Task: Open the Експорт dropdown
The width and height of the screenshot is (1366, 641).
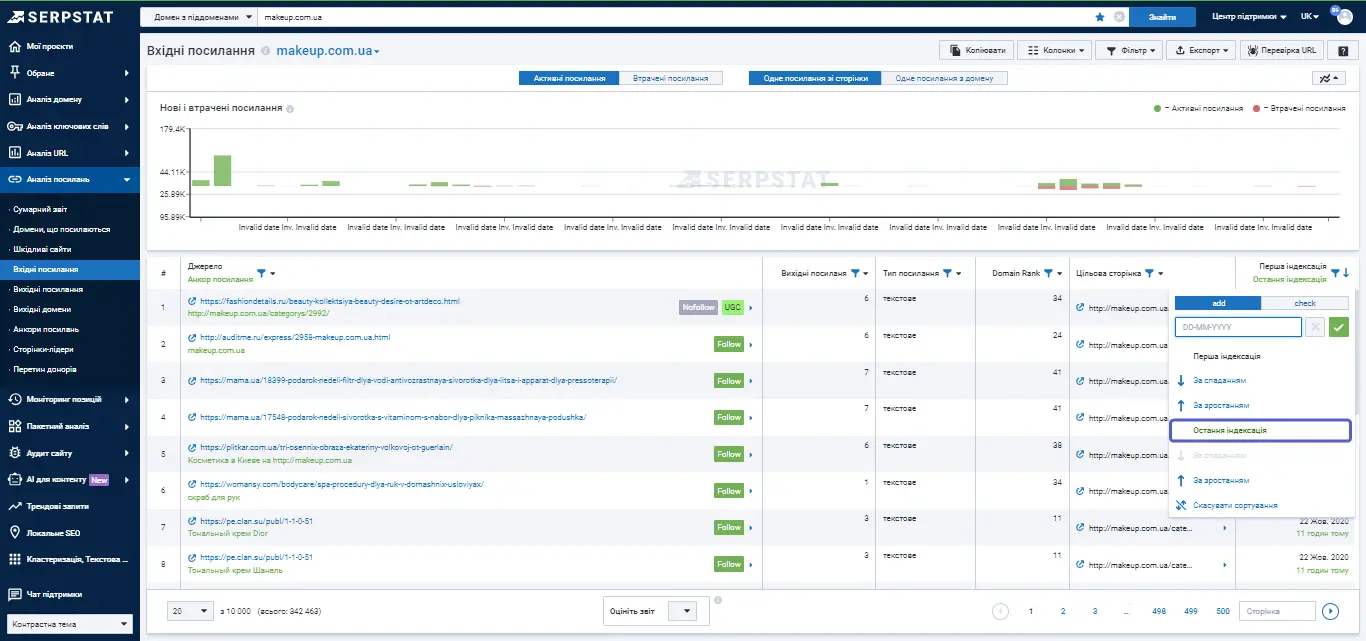Action: pyautogui.click(x=1201, y=50)
